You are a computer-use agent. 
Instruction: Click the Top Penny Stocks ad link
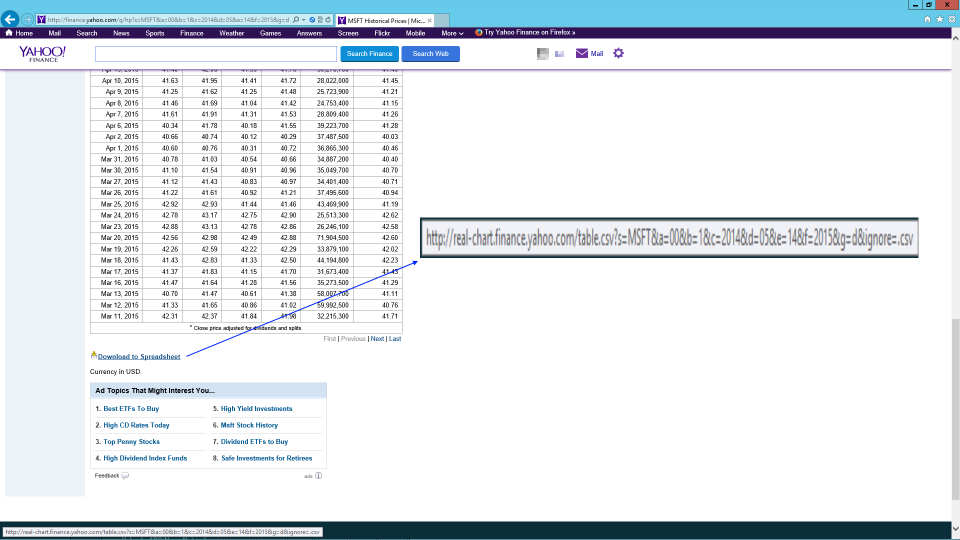[x=131, y=441]
